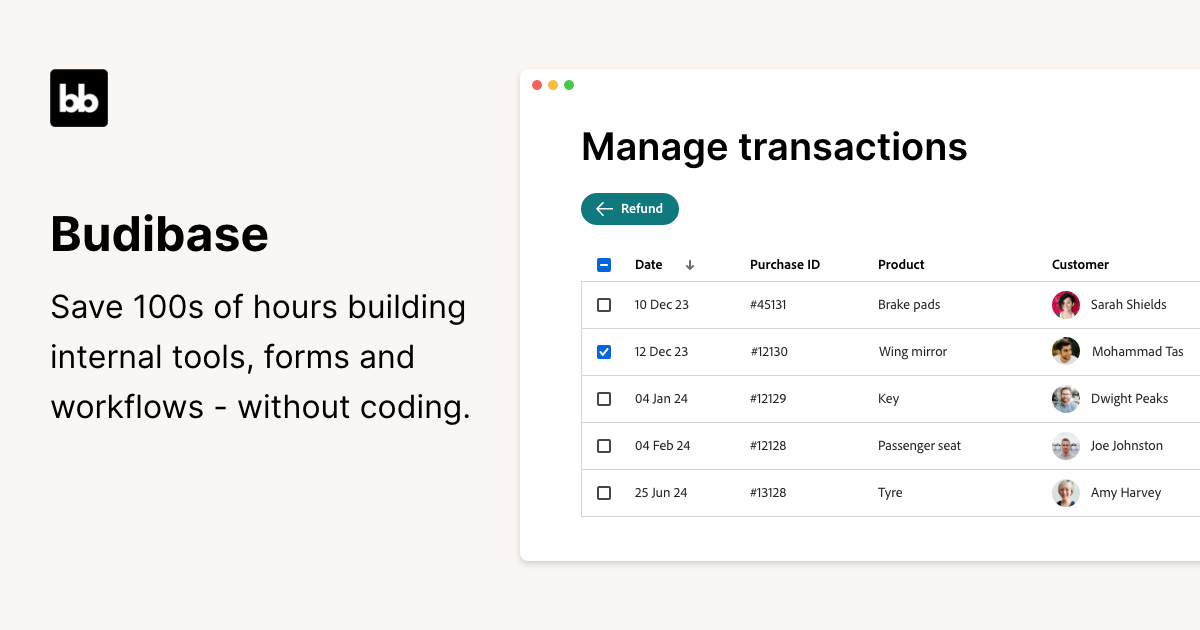Toggle the select-all checkbox in table header

pos(604,264)
